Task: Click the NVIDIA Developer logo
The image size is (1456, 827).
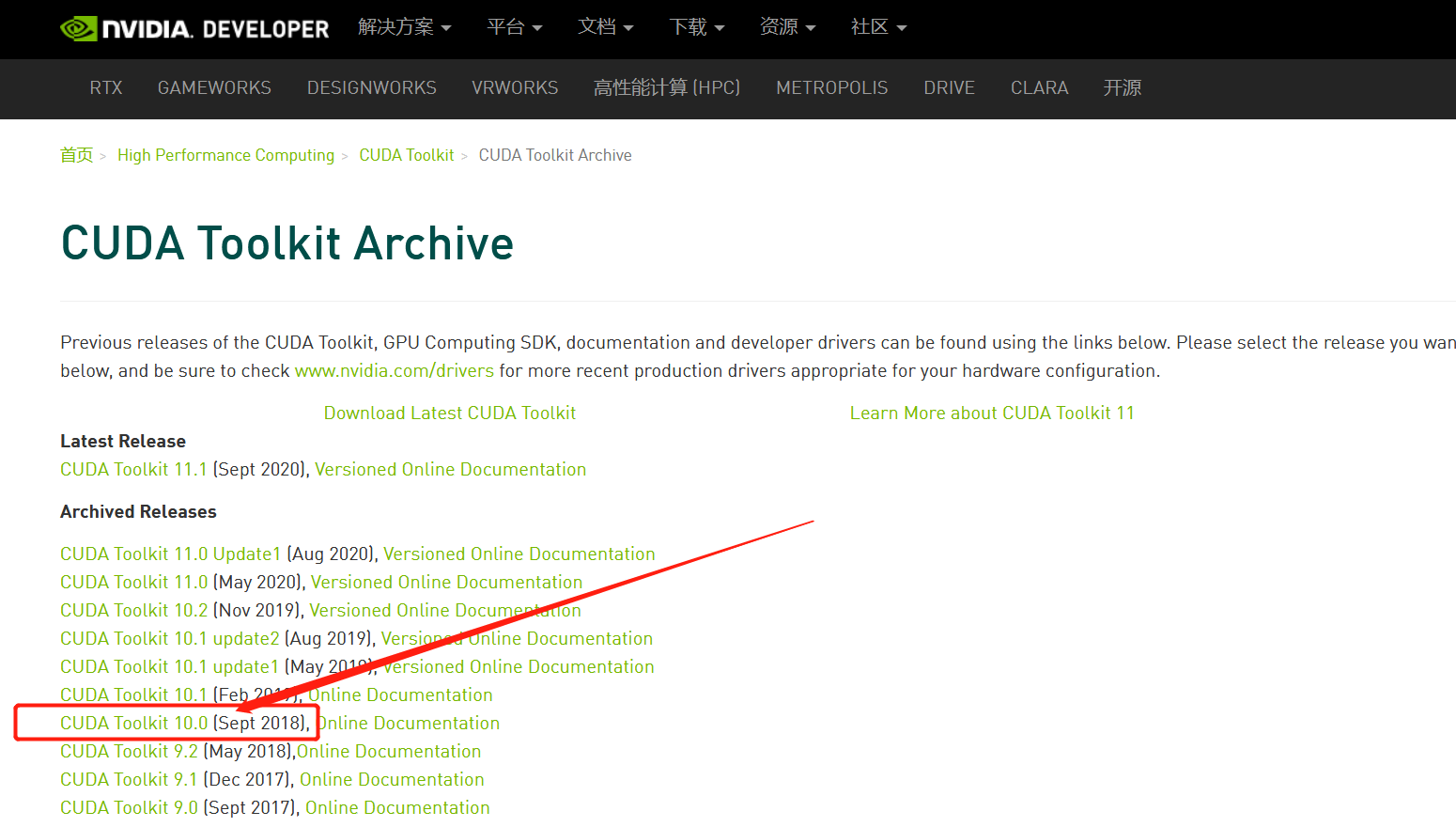Action: click(194, 28)
